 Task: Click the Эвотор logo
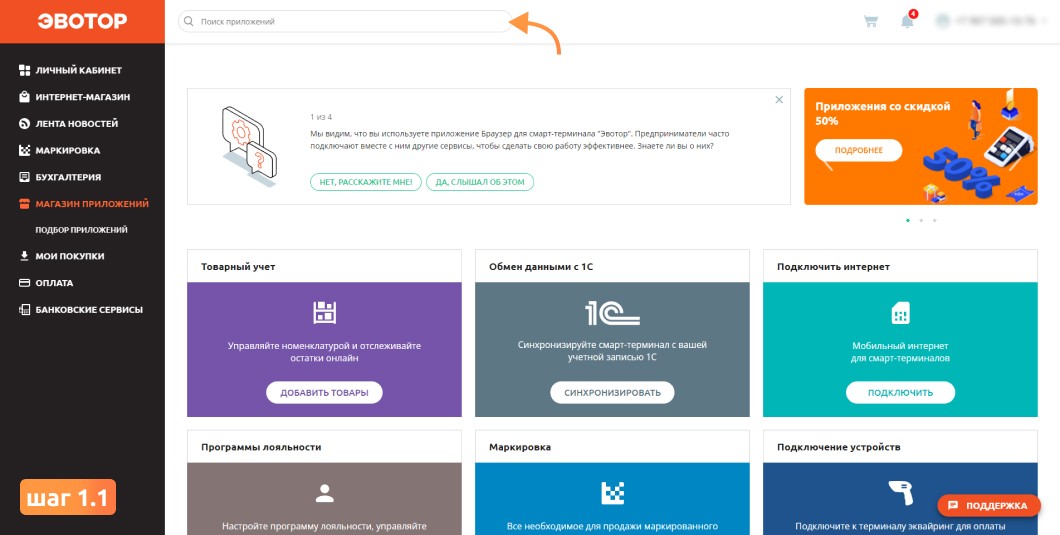(82, 21)
